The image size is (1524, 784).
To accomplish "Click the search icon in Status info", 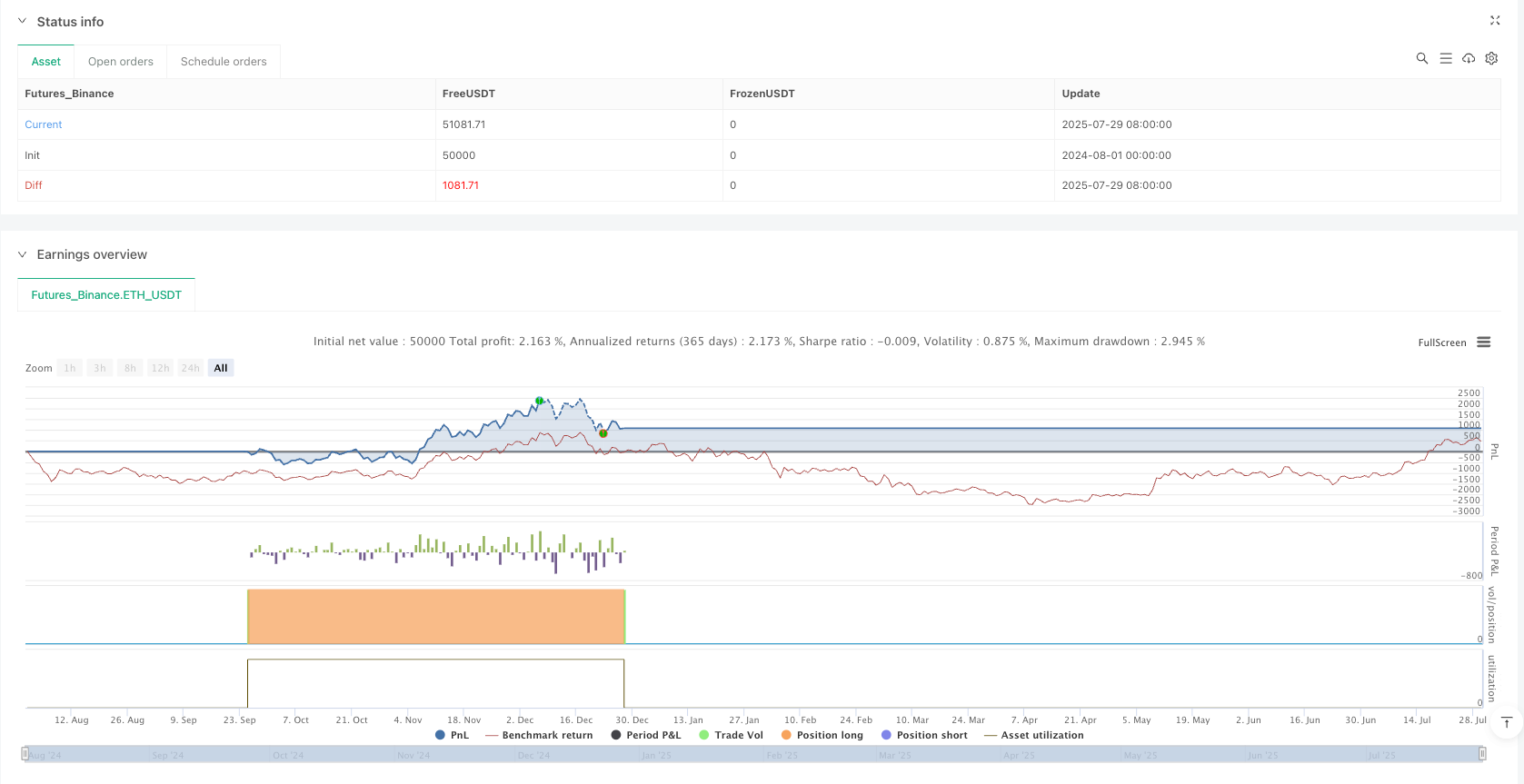I will point(1422,58).
